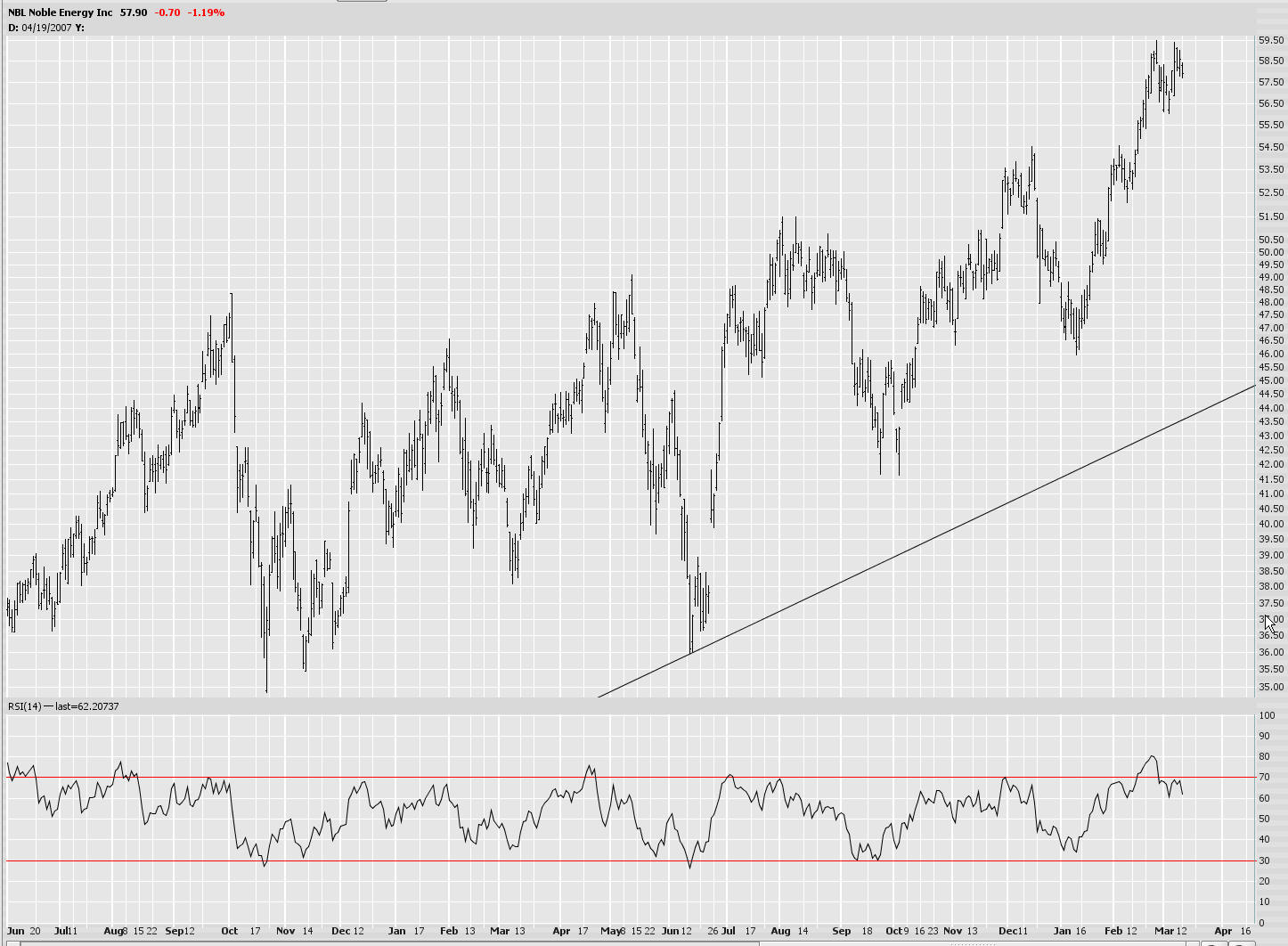Click the NBL Noble Energy Inc title
The width and height of the screenshot is (1288, 946).
61,12
